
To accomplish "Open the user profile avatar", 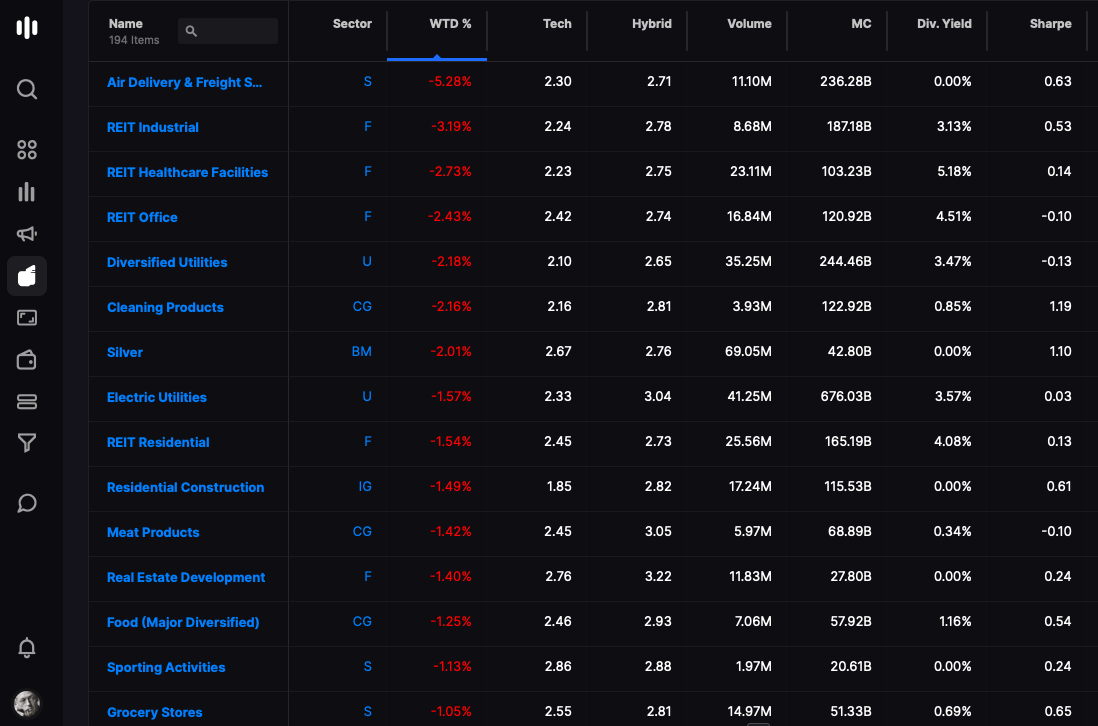I will pyautogui.click(x=27, y=703).
